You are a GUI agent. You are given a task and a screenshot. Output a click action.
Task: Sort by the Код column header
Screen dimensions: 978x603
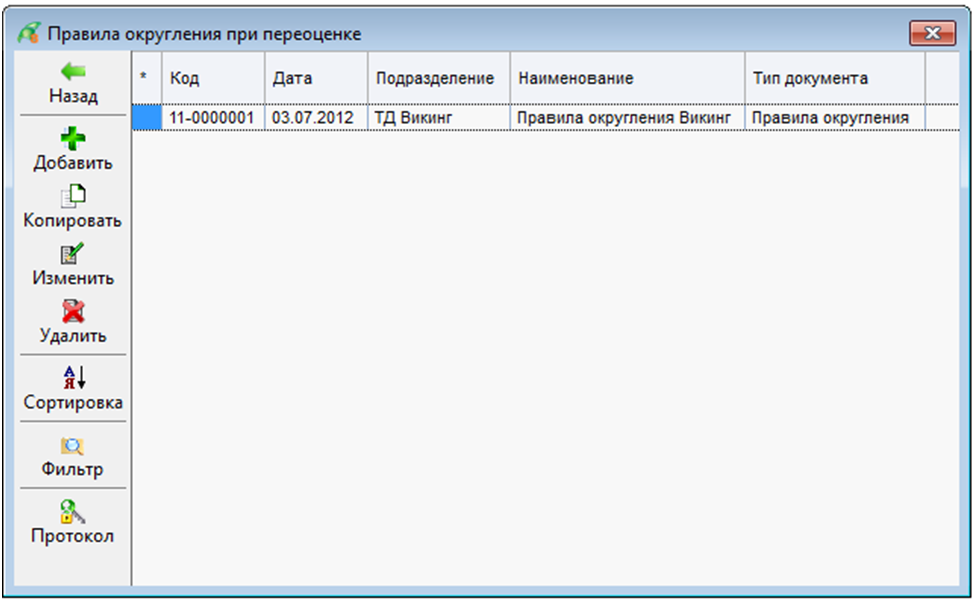point(212,78)
